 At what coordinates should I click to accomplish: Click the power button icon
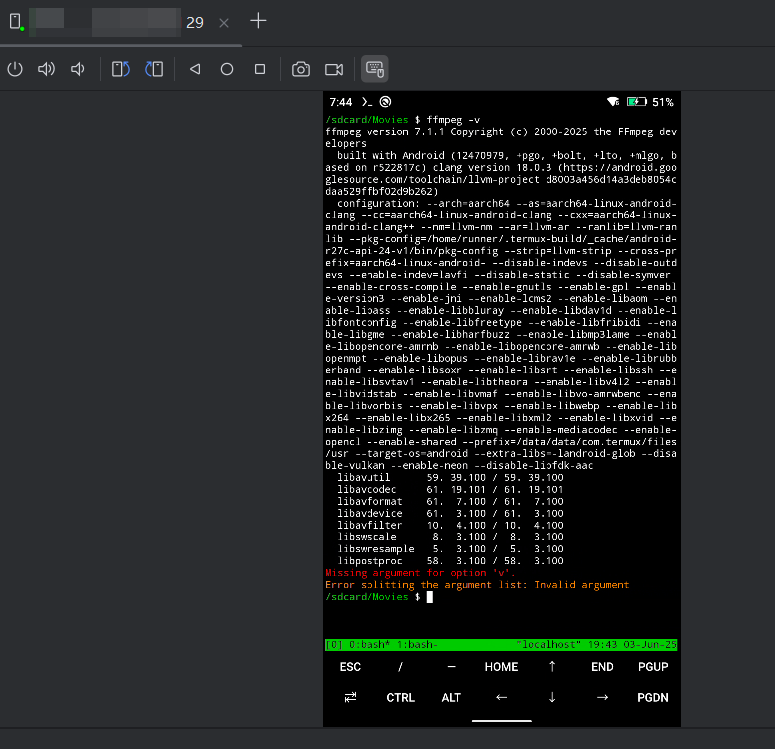15,69
